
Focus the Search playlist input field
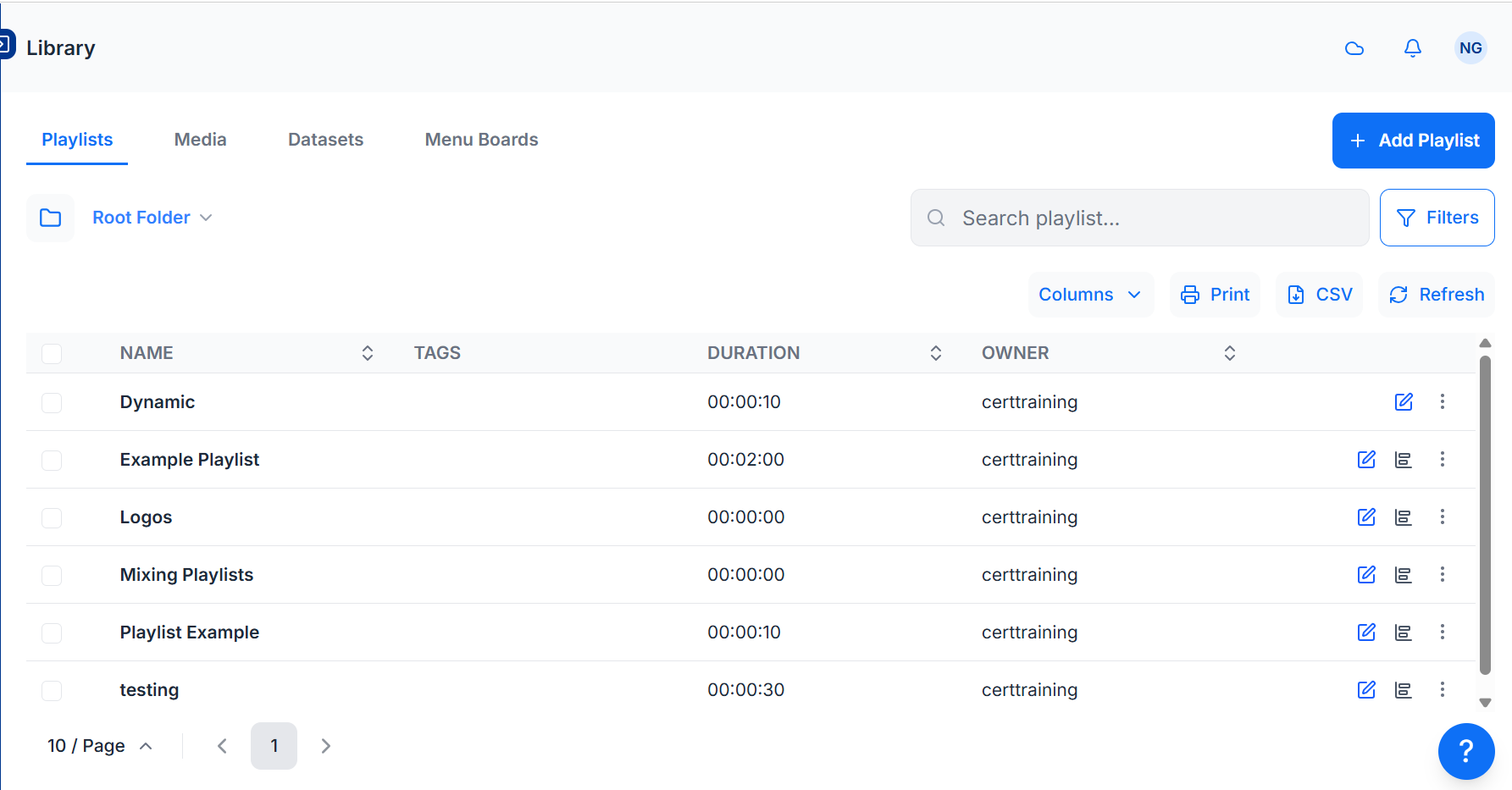[1140, 218]
